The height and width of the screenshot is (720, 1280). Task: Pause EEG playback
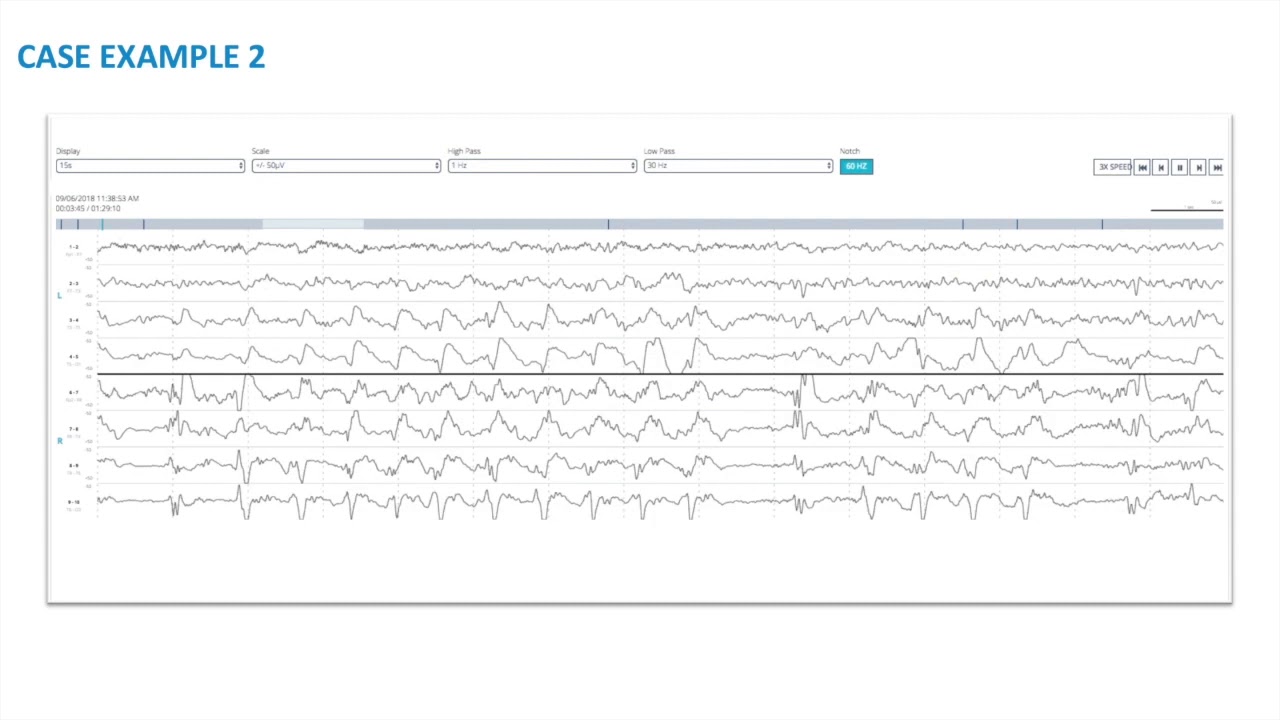[1180, 167]
